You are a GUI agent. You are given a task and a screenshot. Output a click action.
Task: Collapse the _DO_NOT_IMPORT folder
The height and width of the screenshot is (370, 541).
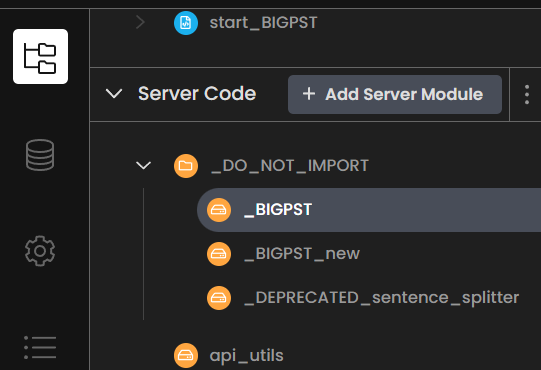click(143, 166)
